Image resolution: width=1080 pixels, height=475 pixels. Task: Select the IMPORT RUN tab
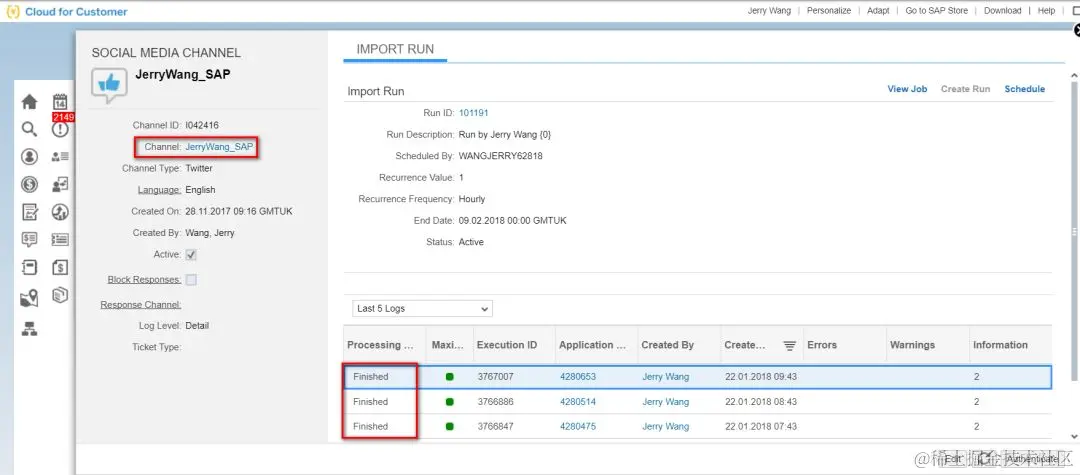[x=395, y=50]
